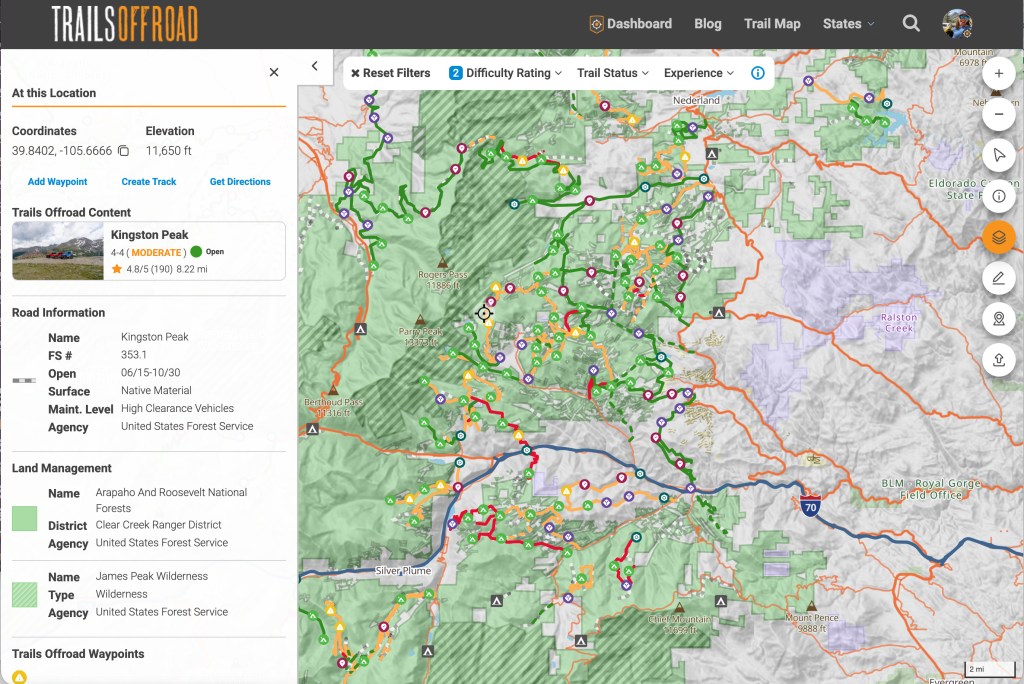Click the Mount Pence peak marker
The height and width of the screenshot is (684, 1024).
[x=811, y=606]
